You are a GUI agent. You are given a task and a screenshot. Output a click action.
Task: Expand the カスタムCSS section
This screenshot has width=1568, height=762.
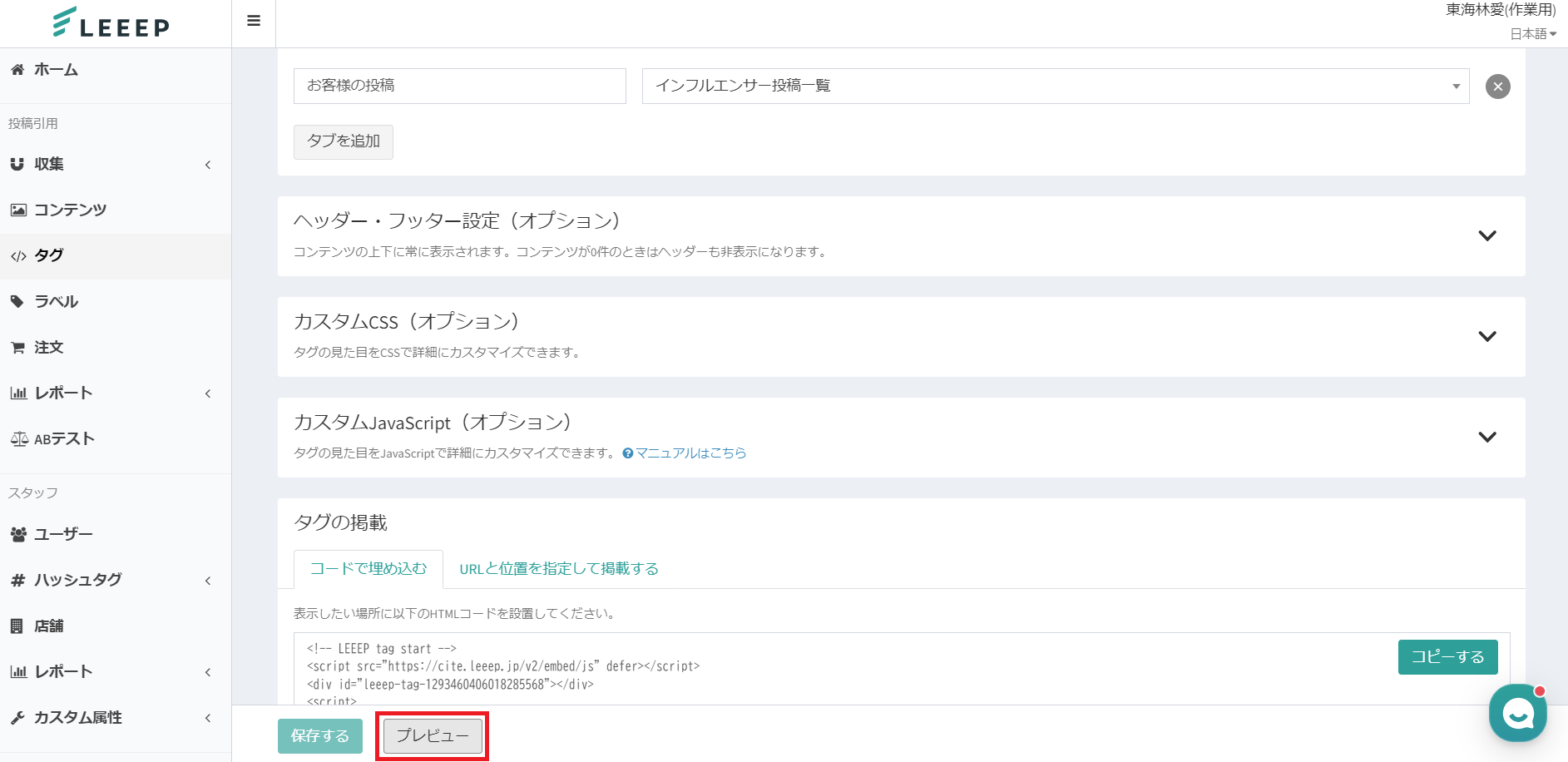pos(1487,336)
